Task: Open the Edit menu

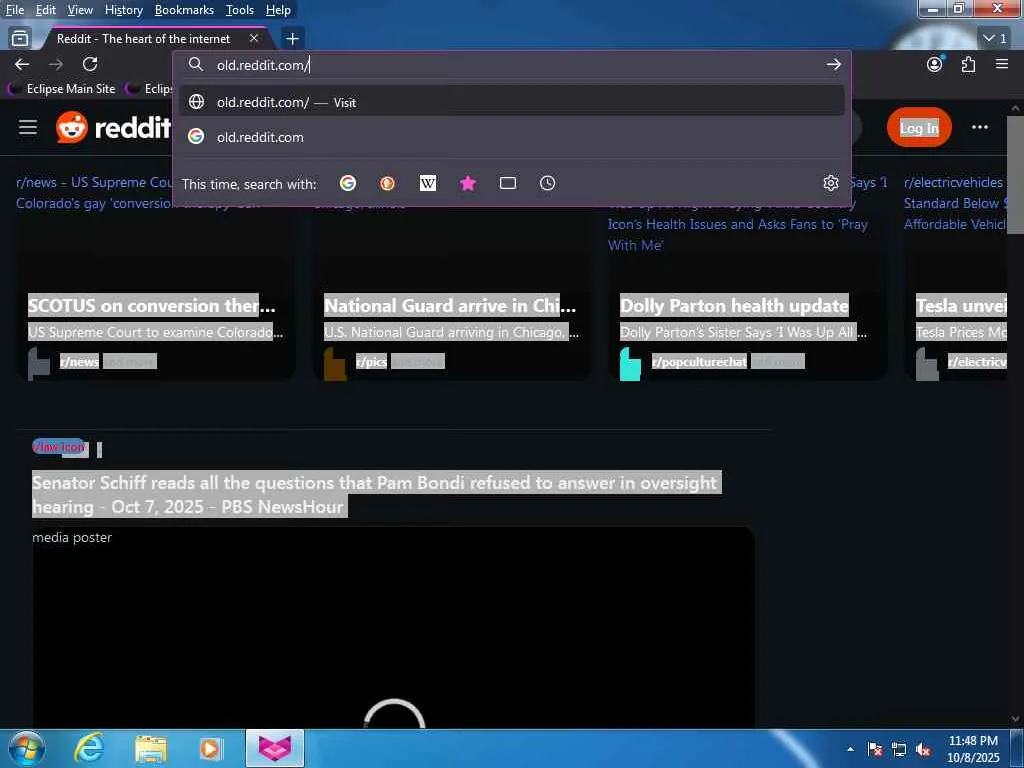Action: pyautogui.click(x=46, y=10)
